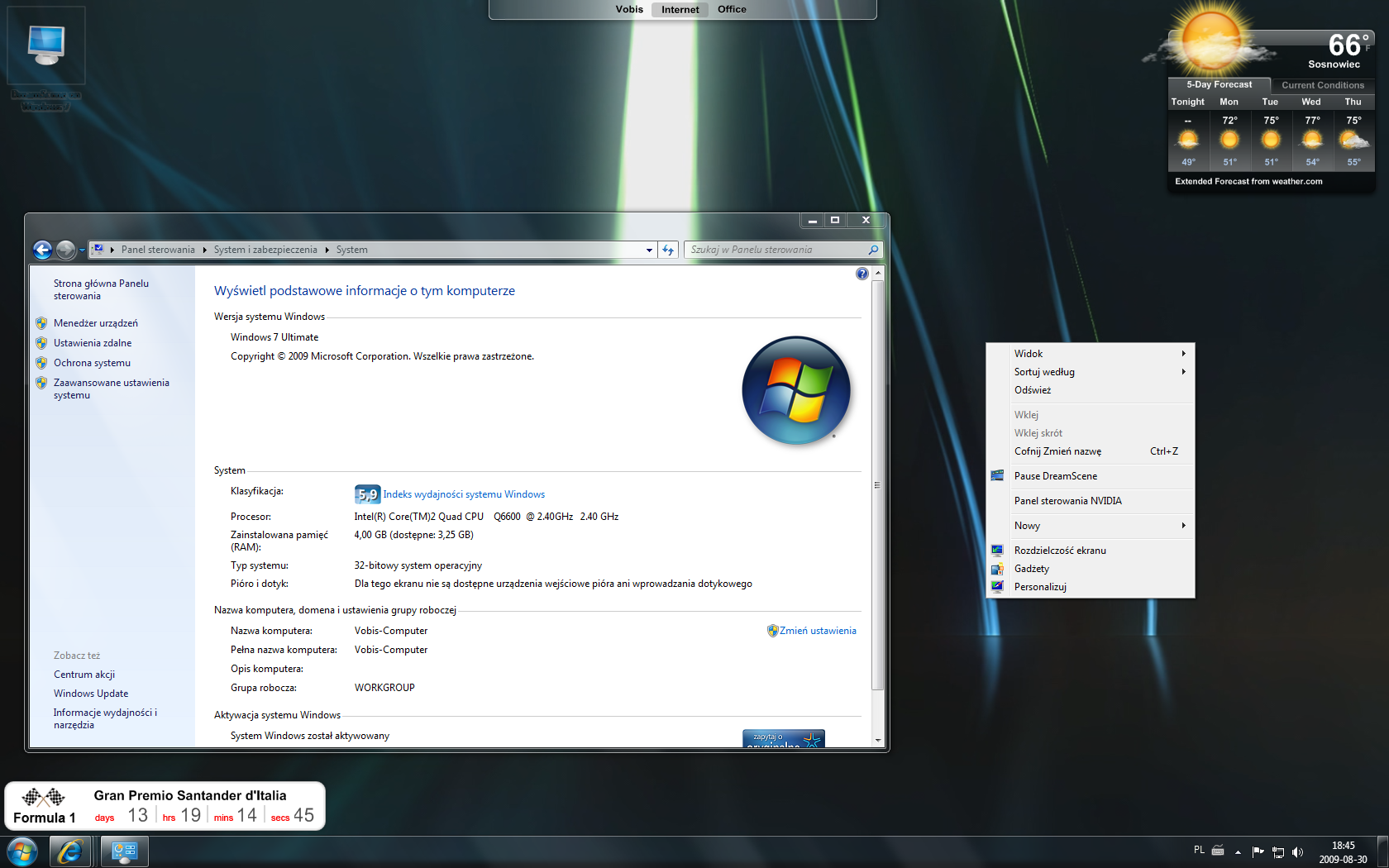The height and width of the screenshot is (868, 1389).
Task: Open the Zmień ustawienia link
Action: [818, 630]
